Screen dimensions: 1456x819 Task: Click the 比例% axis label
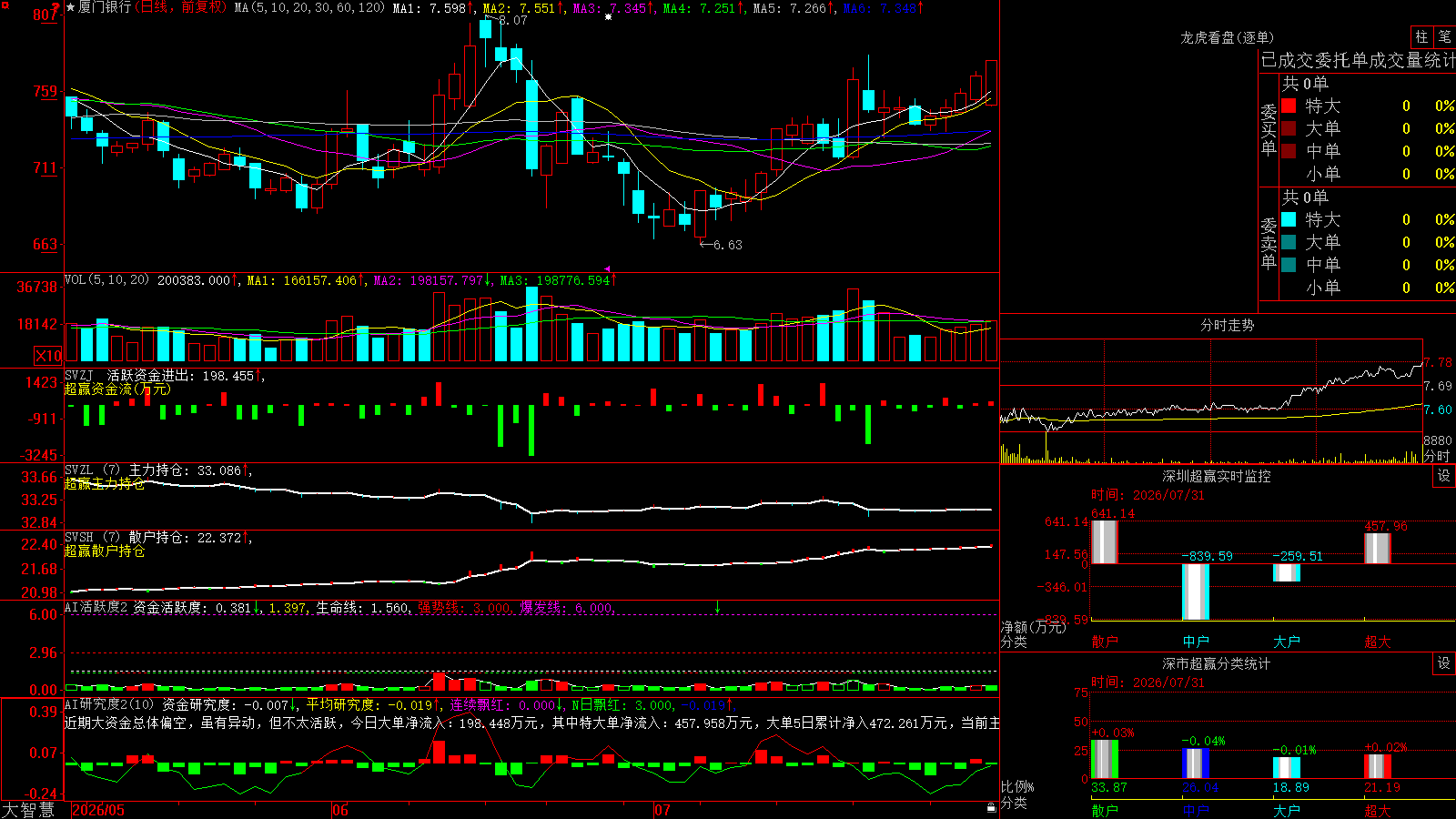pos(1017,787)
